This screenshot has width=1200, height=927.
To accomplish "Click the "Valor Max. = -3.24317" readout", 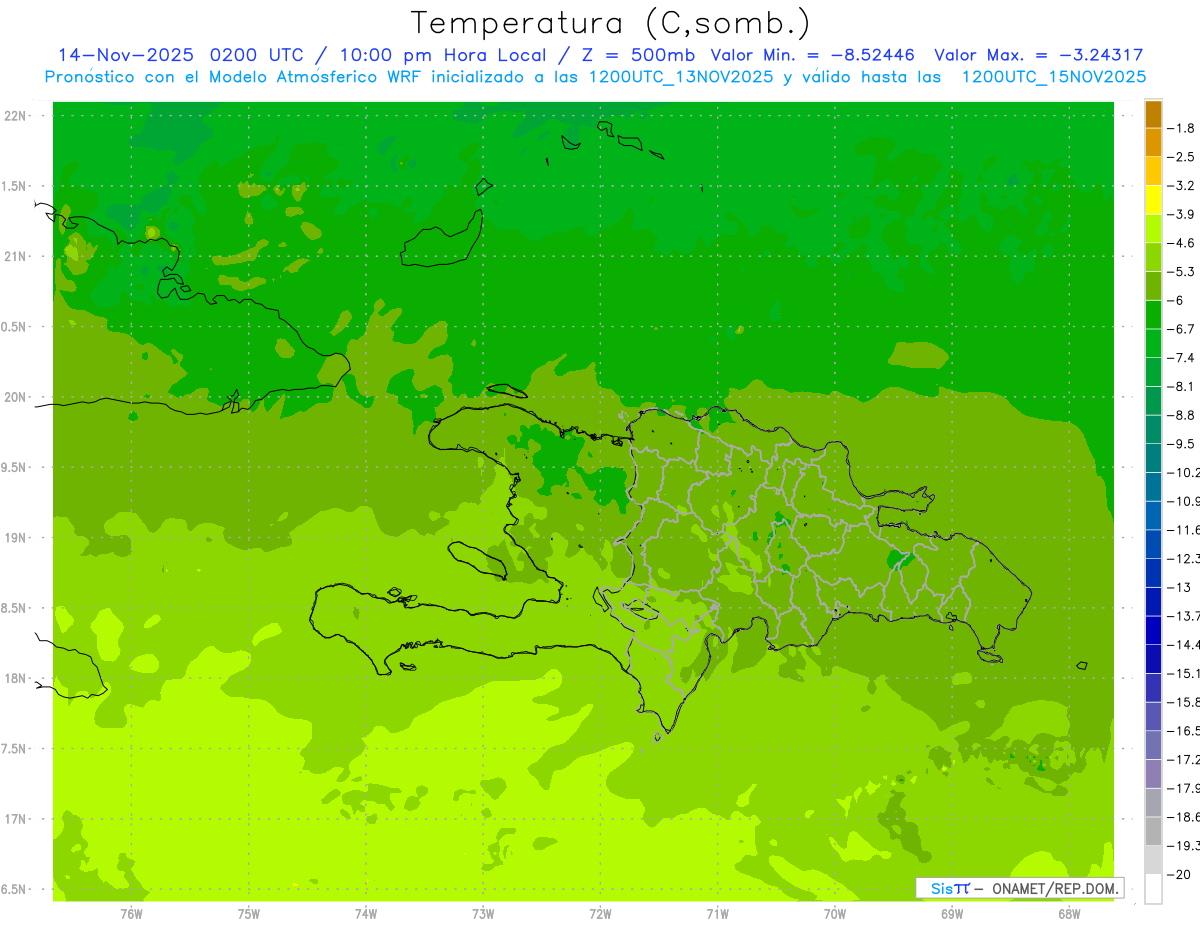I will point(1039,56).
